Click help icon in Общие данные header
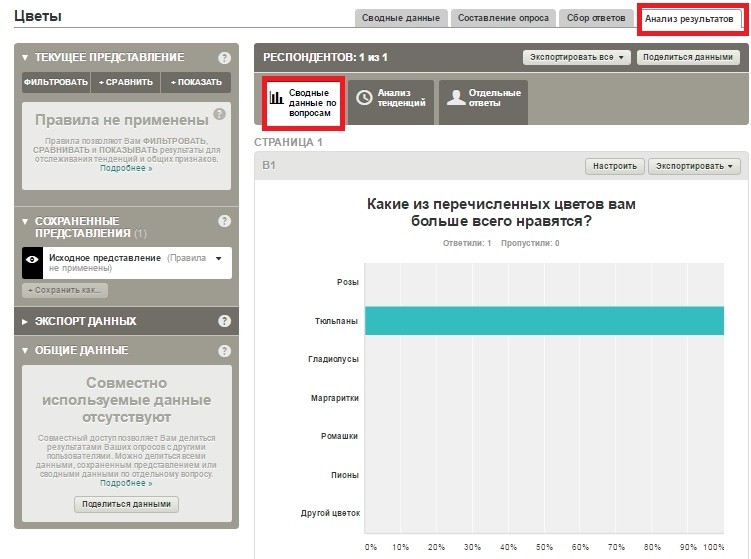 pos(224,351)
